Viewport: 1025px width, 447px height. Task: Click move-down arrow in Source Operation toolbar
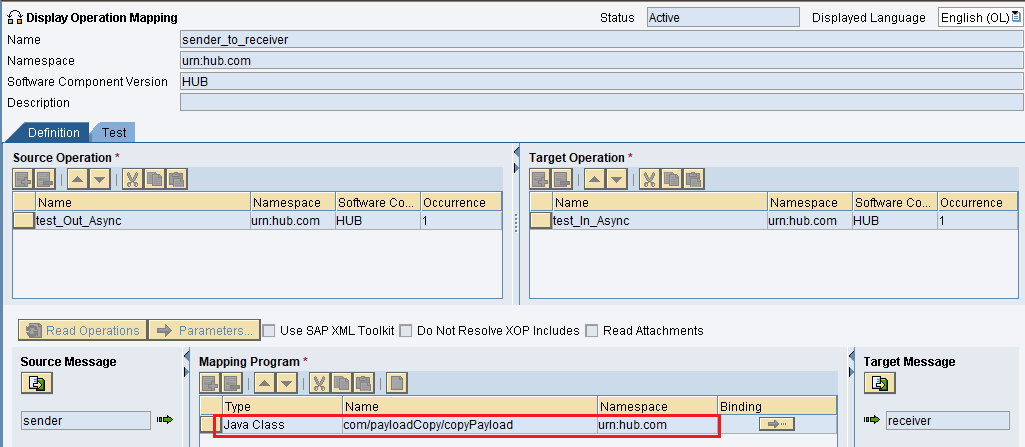(x=99, y=179)
